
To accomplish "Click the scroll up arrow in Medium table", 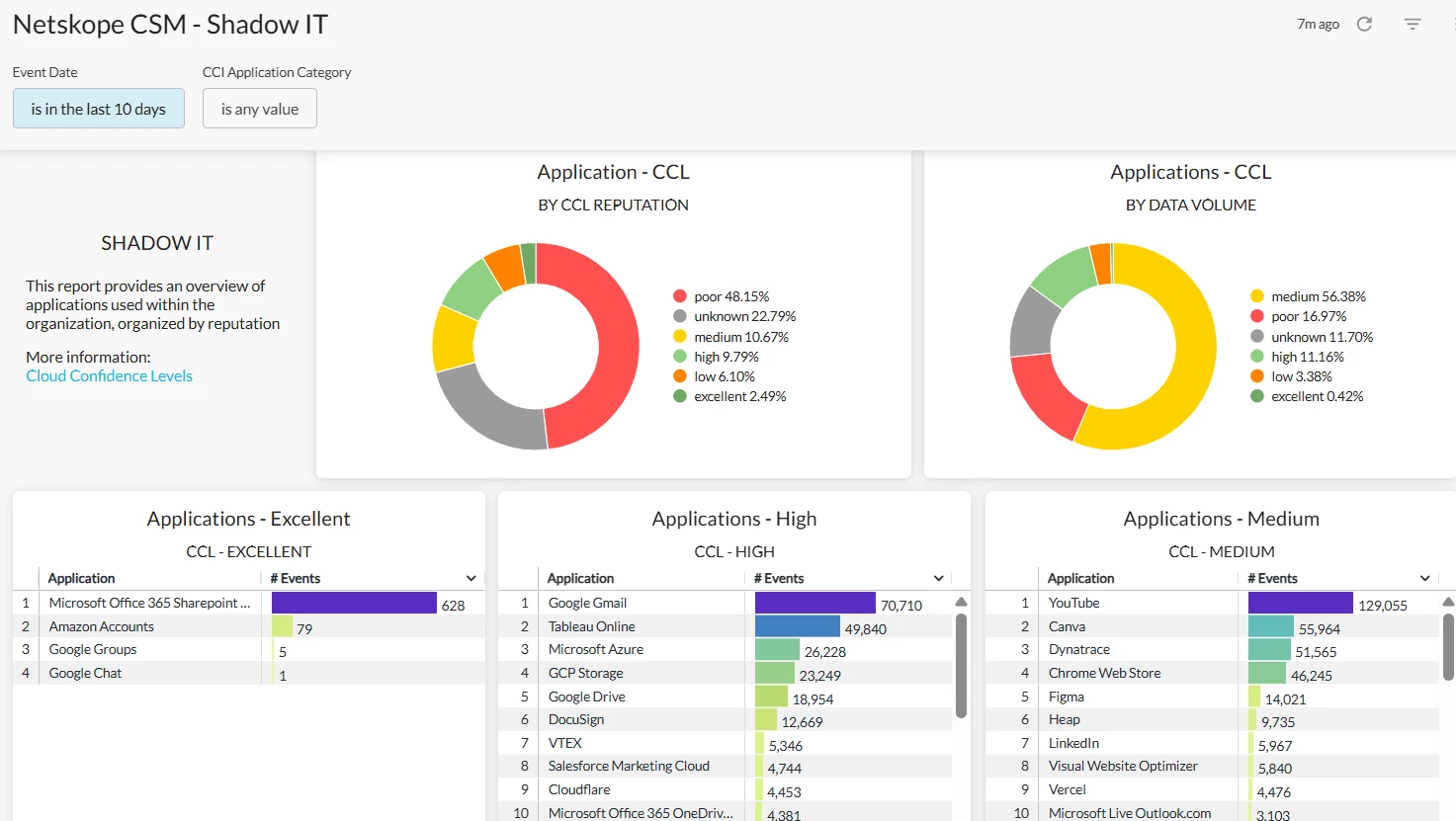I will click(x=1448, y=602).
